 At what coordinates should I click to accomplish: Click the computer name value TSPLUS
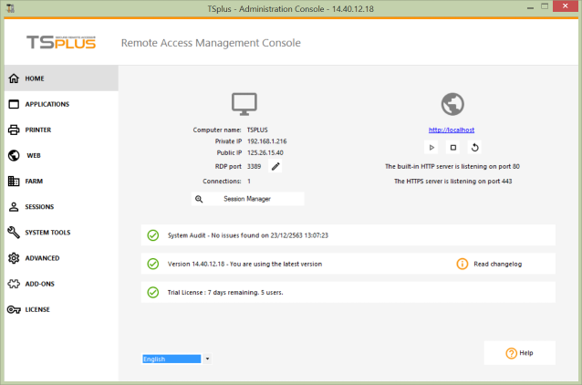coord(257,130)
